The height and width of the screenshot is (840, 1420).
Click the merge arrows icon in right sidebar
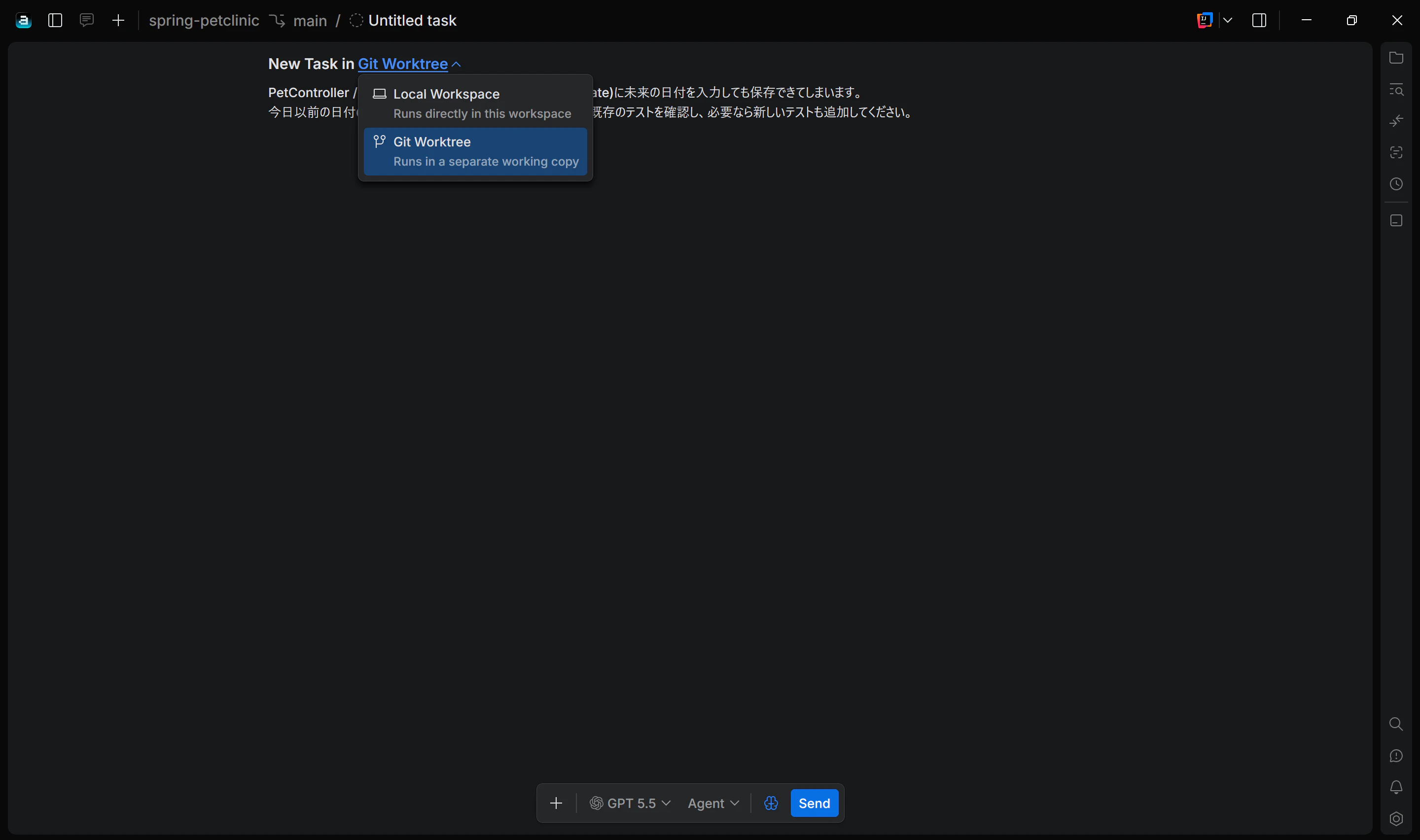pos(1396,121)
